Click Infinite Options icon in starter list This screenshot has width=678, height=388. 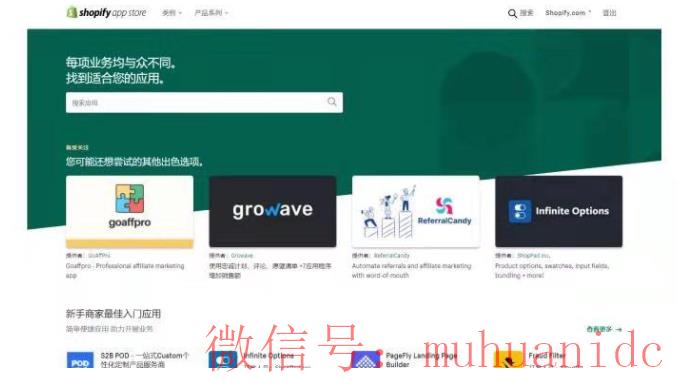223,360
